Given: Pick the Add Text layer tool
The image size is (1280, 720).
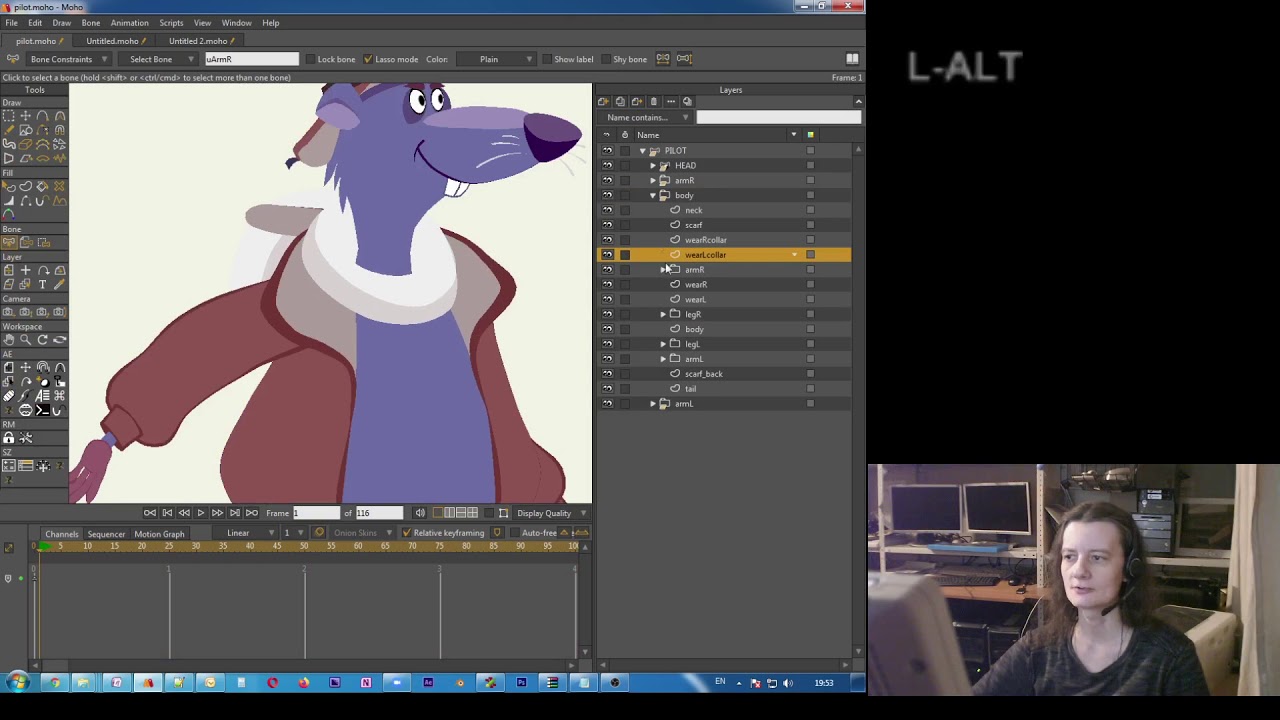Looking at the screenshot, I should 43,285.
